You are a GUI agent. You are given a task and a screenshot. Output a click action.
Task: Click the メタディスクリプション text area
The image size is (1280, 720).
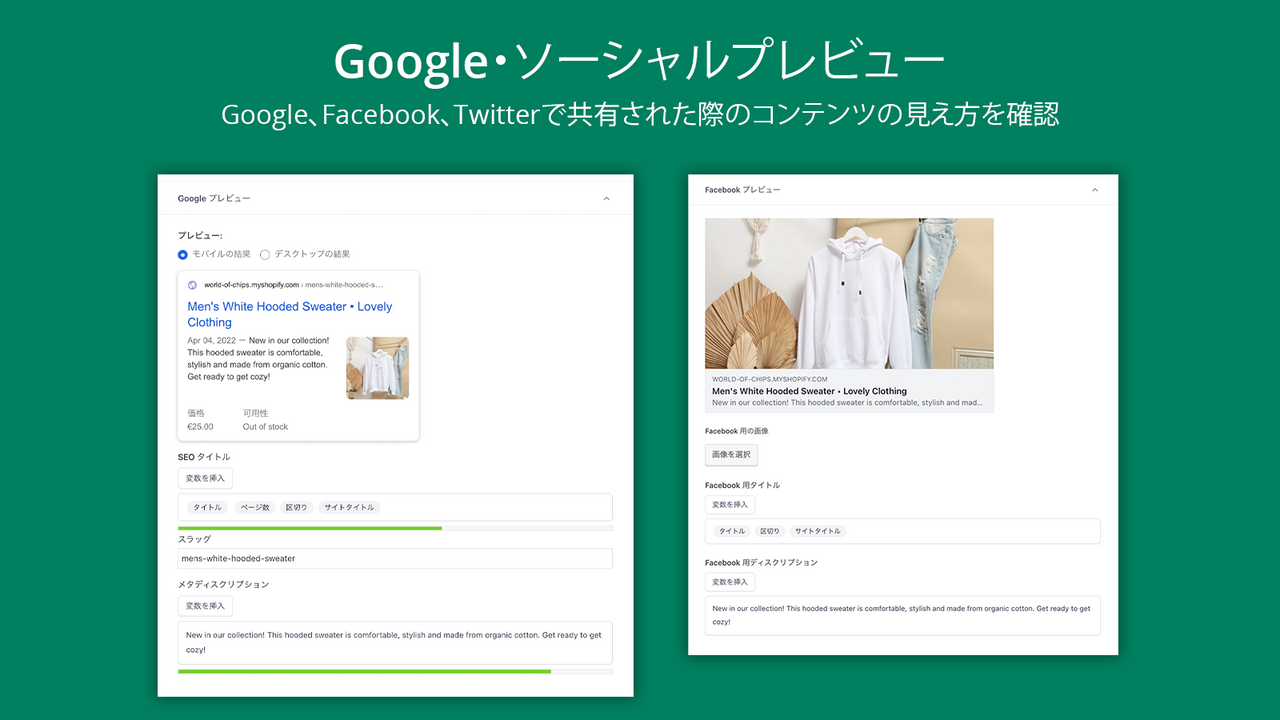[x=395, y=643]
